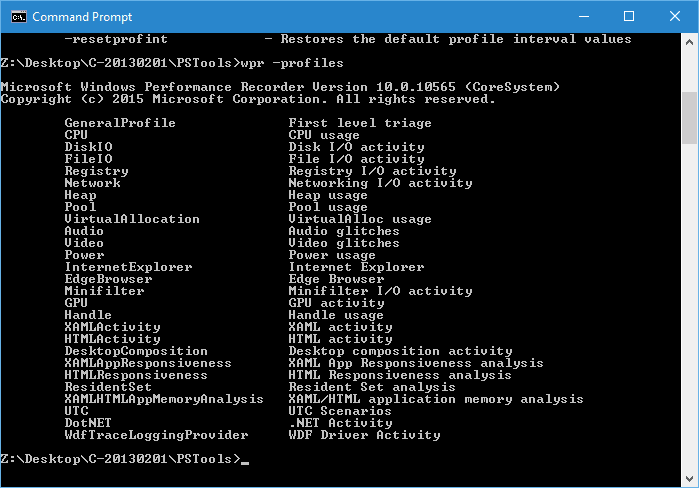Image resolution: width=699 pixels, height=488 pixels.
Task: Click the DiskIO profile entry
Action: [x=88, y=147]
